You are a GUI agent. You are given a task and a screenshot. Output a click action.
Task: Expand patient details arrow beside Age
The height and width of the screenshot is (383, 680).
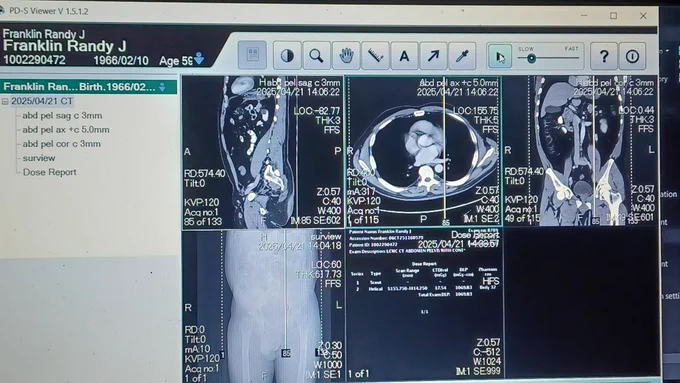pyautogui.click(x=199, y=59)
